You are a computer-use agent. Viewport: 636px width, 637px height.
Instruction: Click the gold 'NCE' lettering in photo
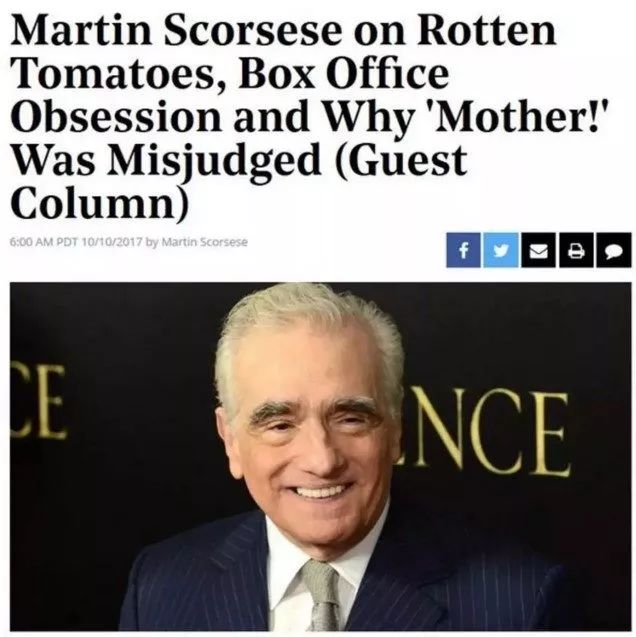pos(487,431)
